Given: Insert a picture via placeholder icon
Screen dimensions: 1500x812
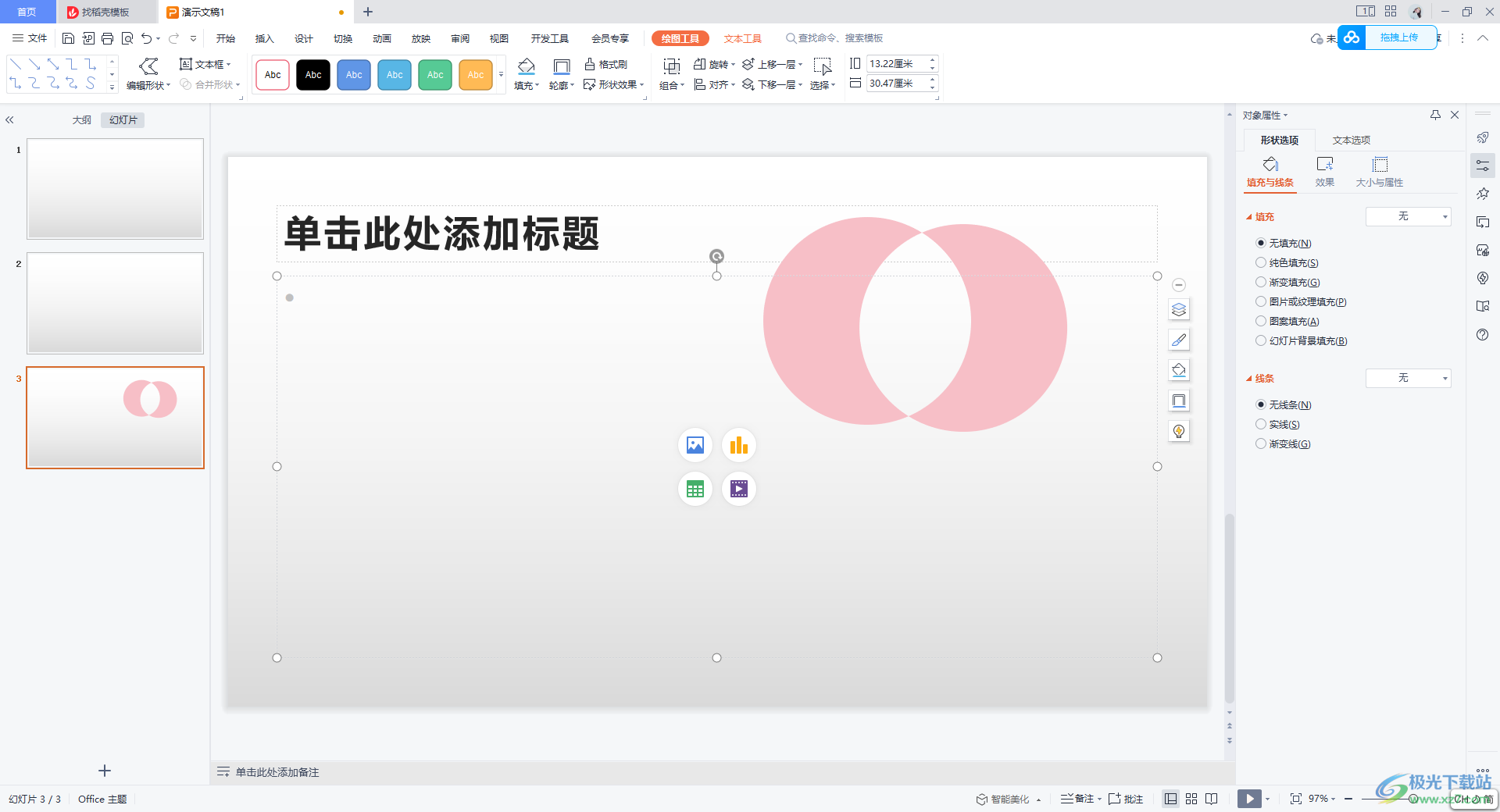Looking at the screenshot, I should point(695,445).
